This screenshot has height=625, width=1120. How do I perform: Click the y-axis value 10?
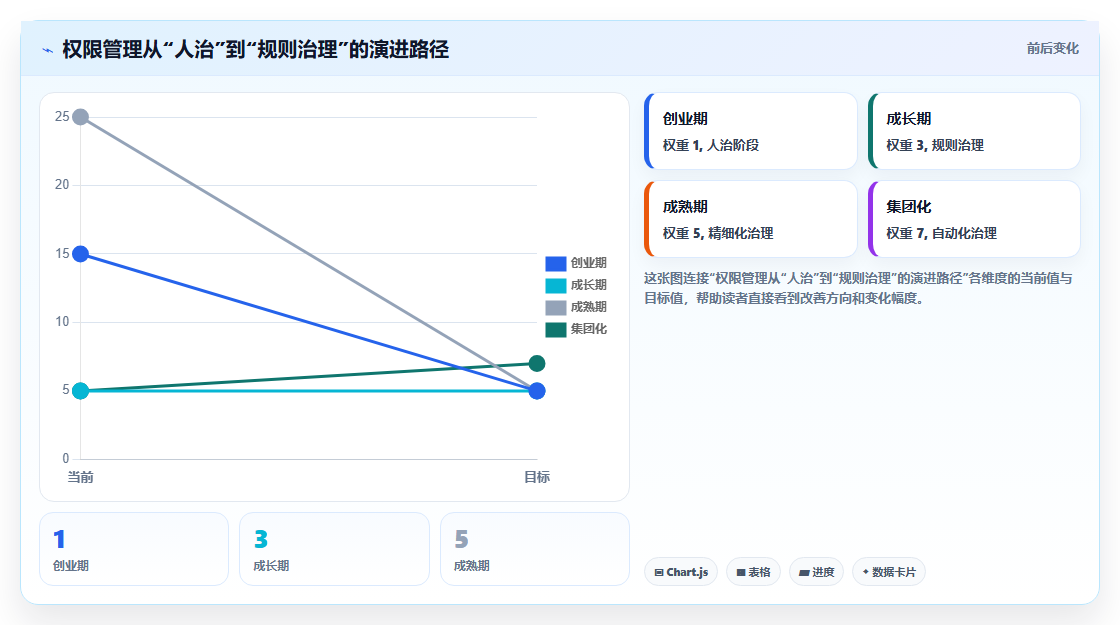pos(62,321)
